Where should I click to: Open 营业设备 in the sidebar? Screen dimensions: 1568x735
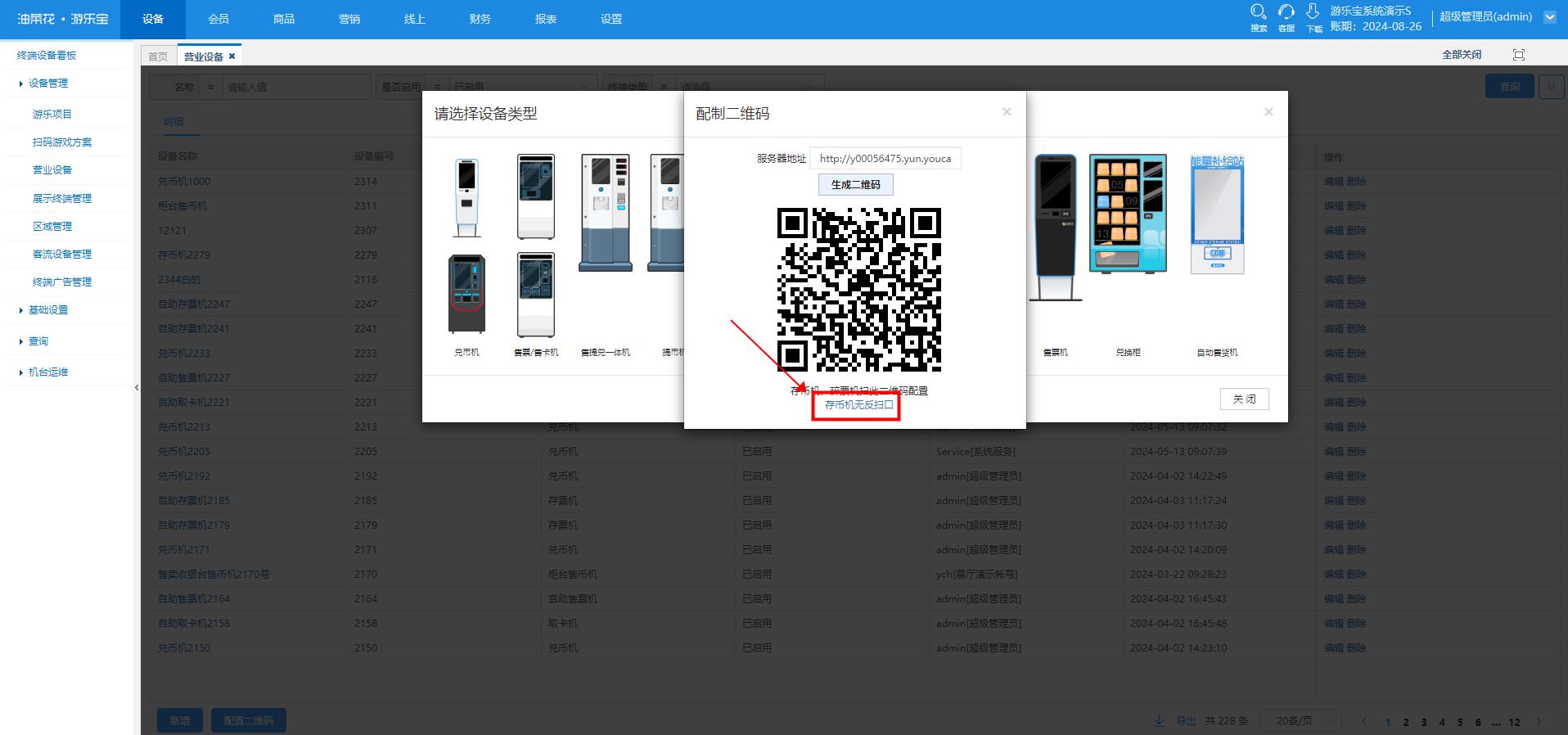(x=52, y=170)
